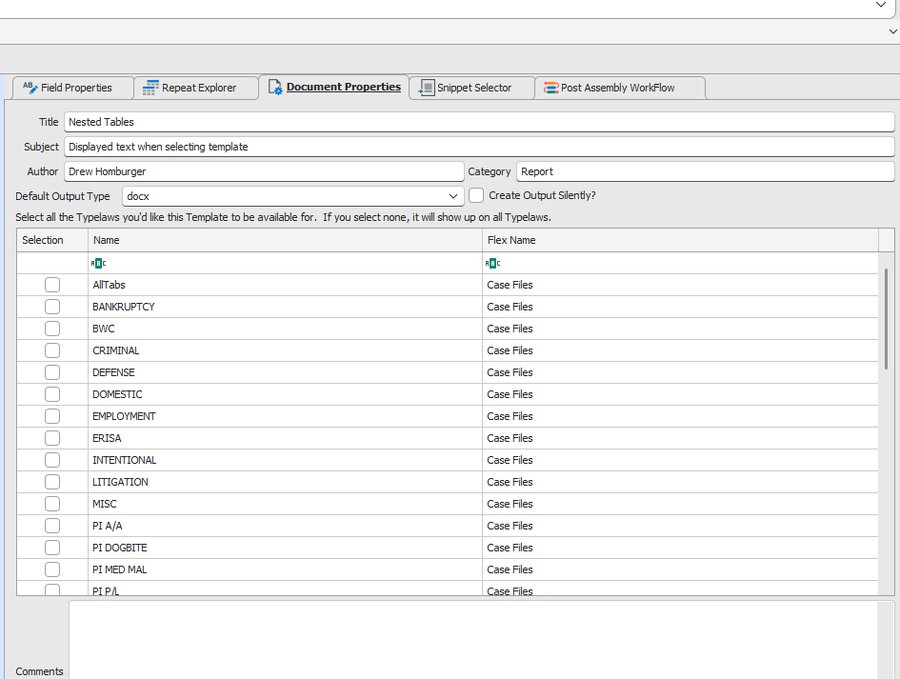Open the Field Properties tab

coord(73,88)
